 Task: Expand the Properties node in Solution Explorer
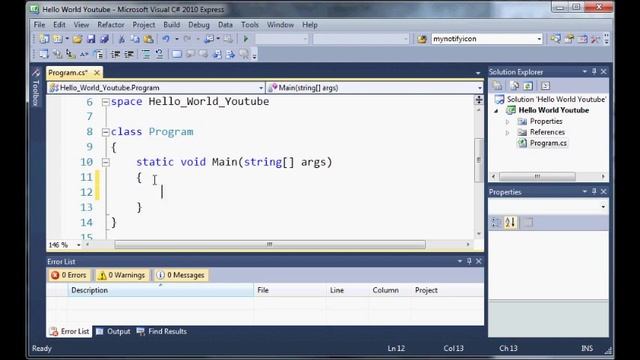point(507,122)
